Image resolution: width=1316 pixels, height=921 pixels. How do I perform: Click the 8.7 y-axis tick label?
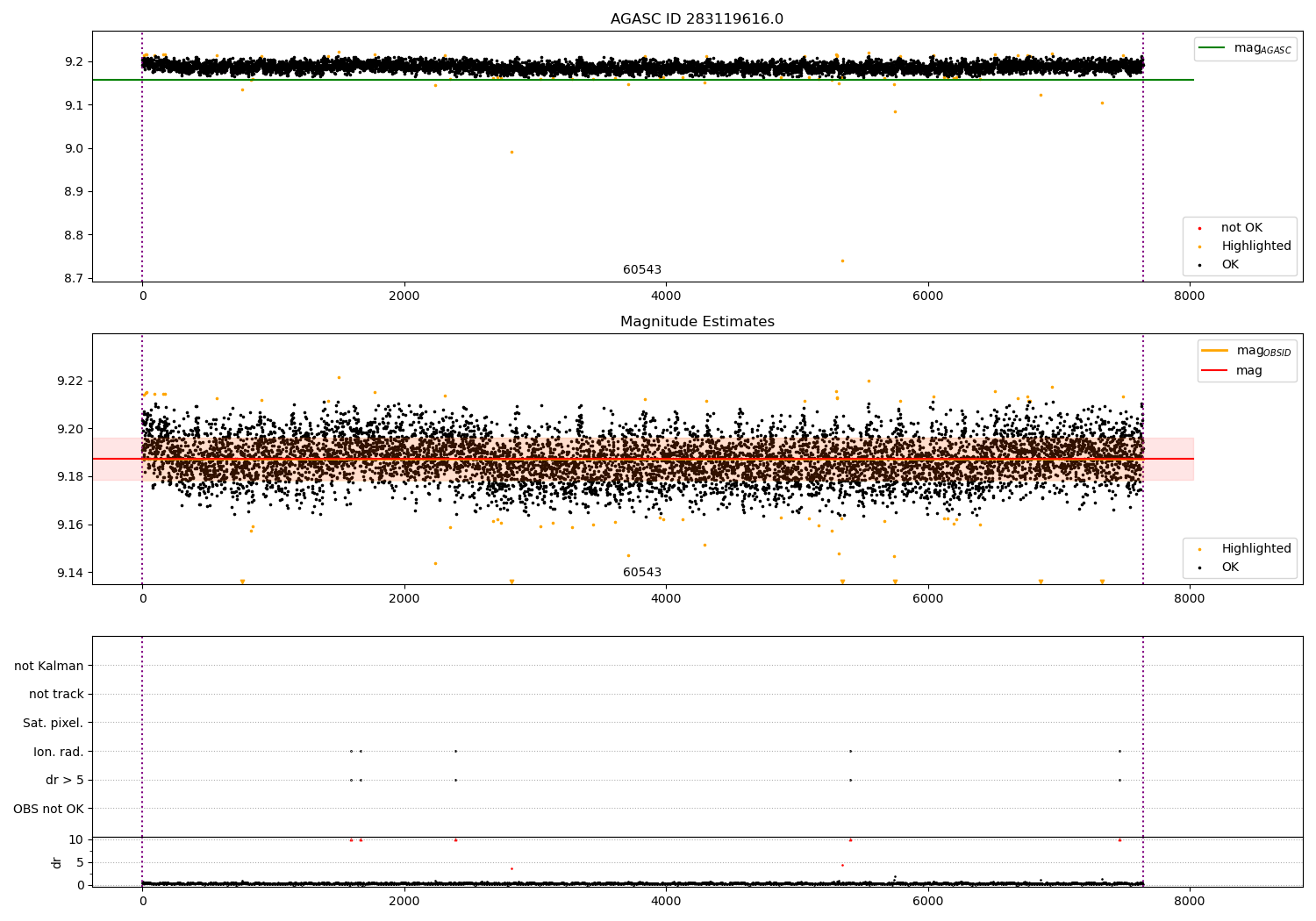click(x=74, y=279)
